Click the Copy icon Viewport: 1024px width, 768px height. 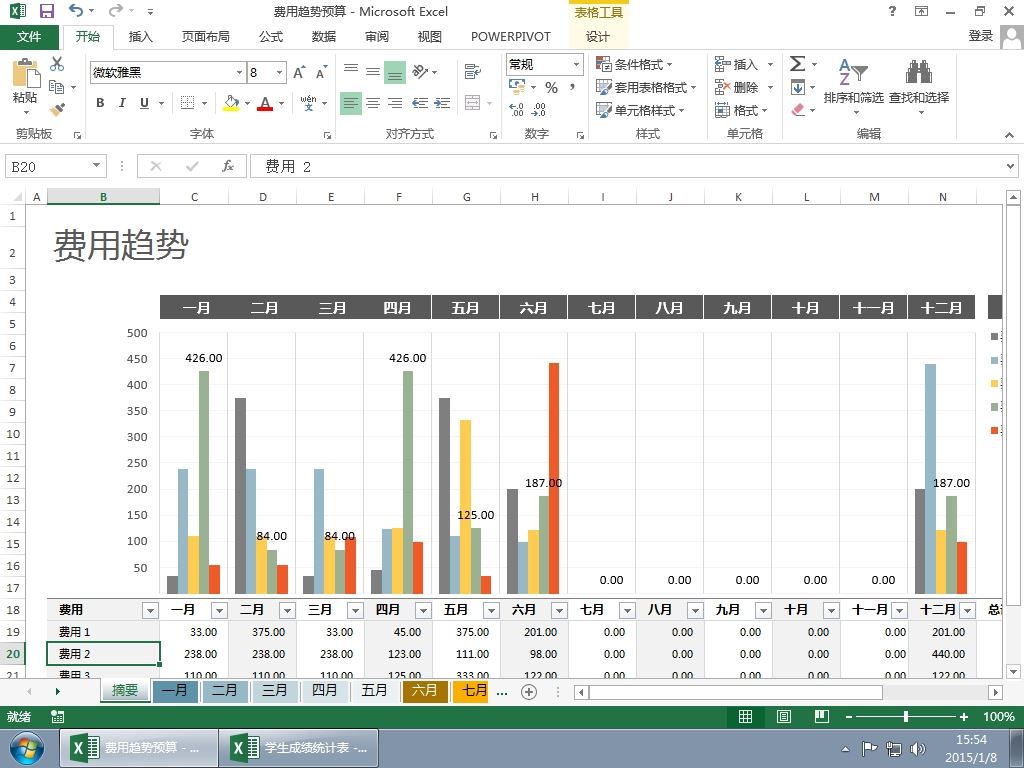click(57, 87)
